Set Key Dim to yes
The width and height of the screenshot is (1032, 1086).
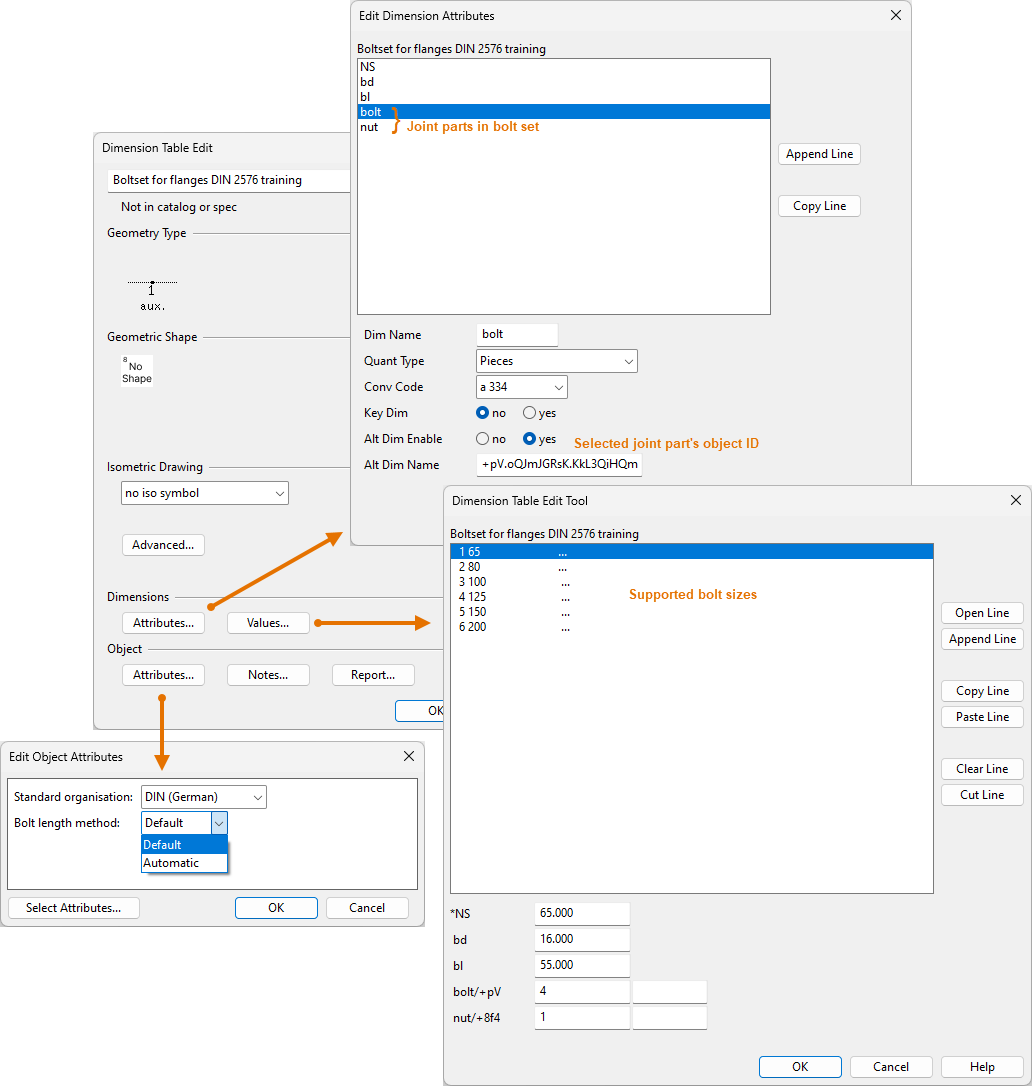point(530,413)
